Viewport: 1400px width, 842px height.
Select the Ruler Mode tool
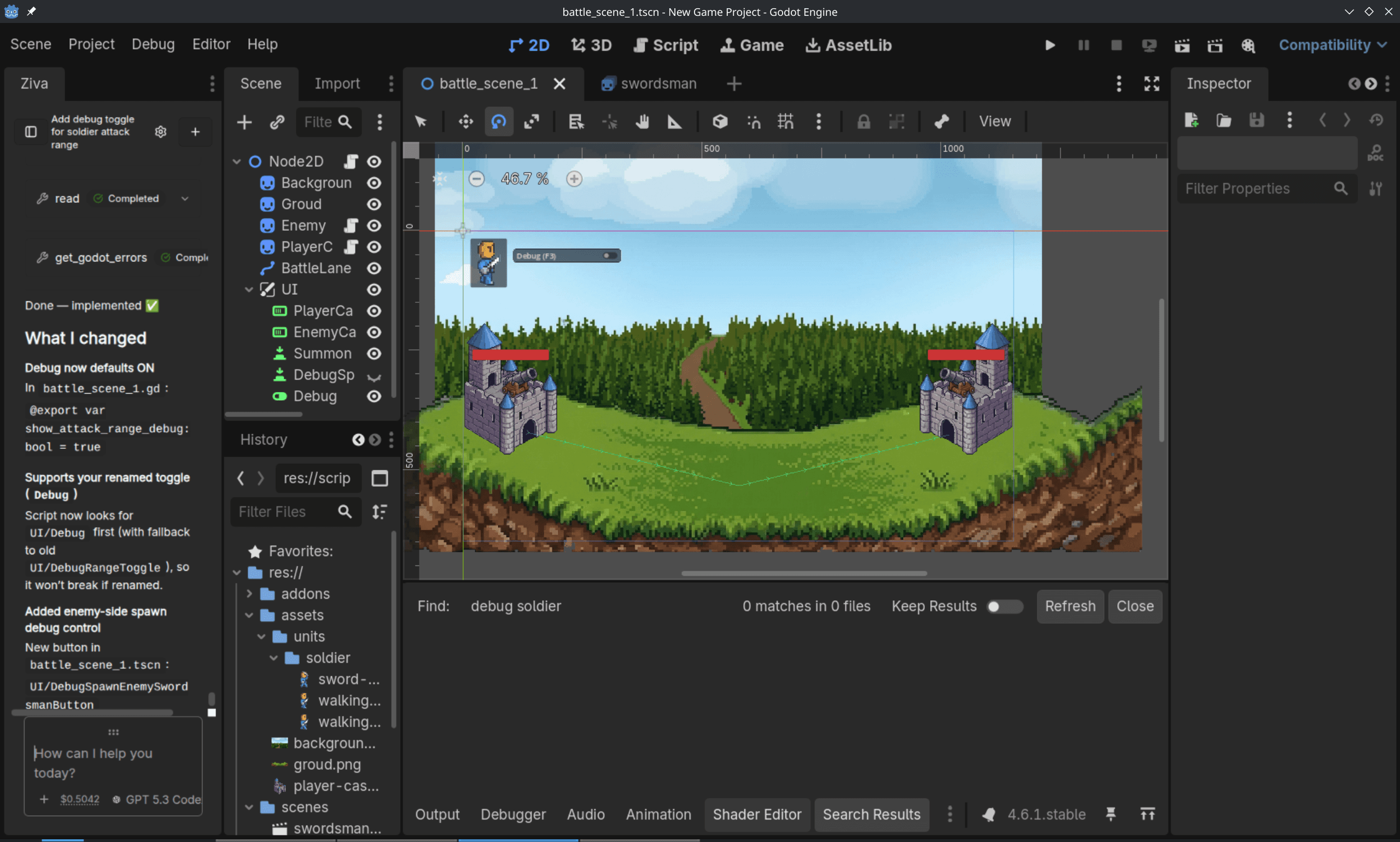click(675, 121)
